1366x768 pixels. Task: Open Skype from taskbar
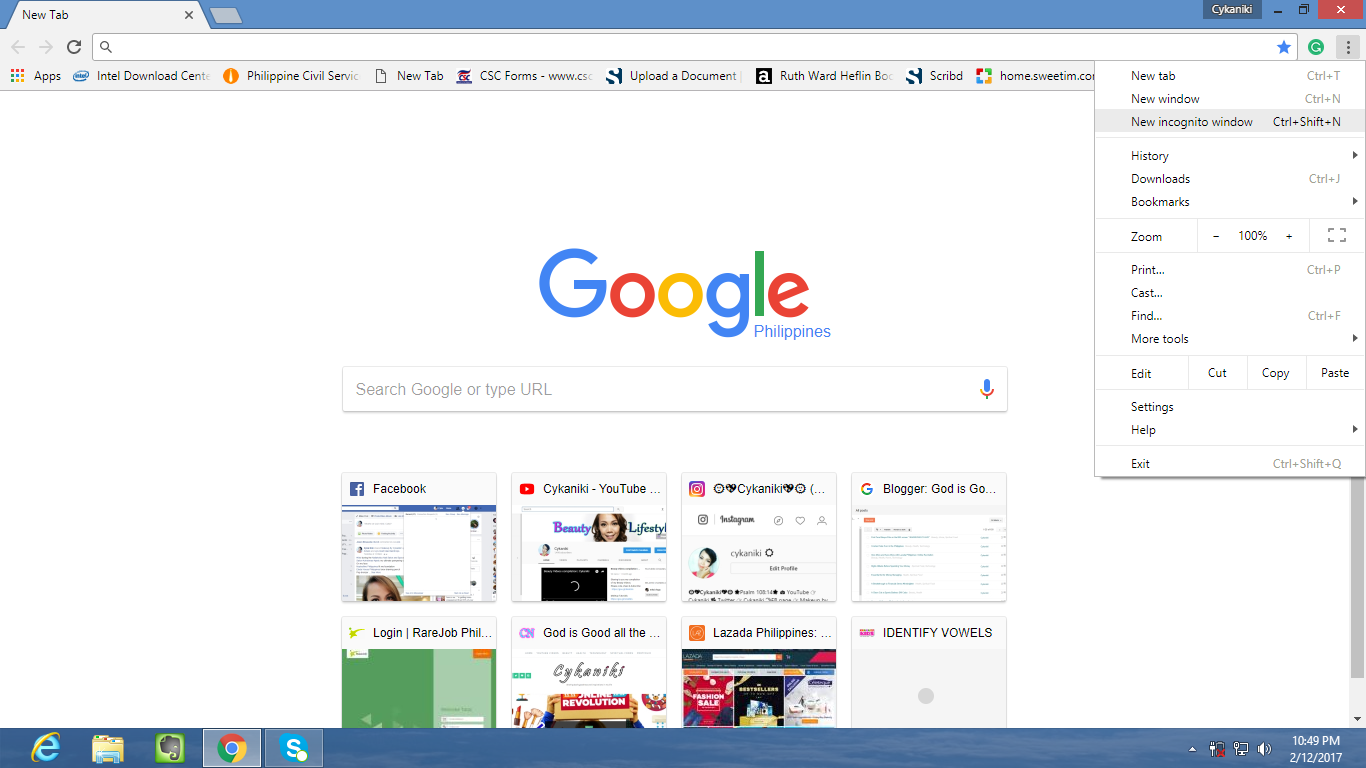(294, 748)
